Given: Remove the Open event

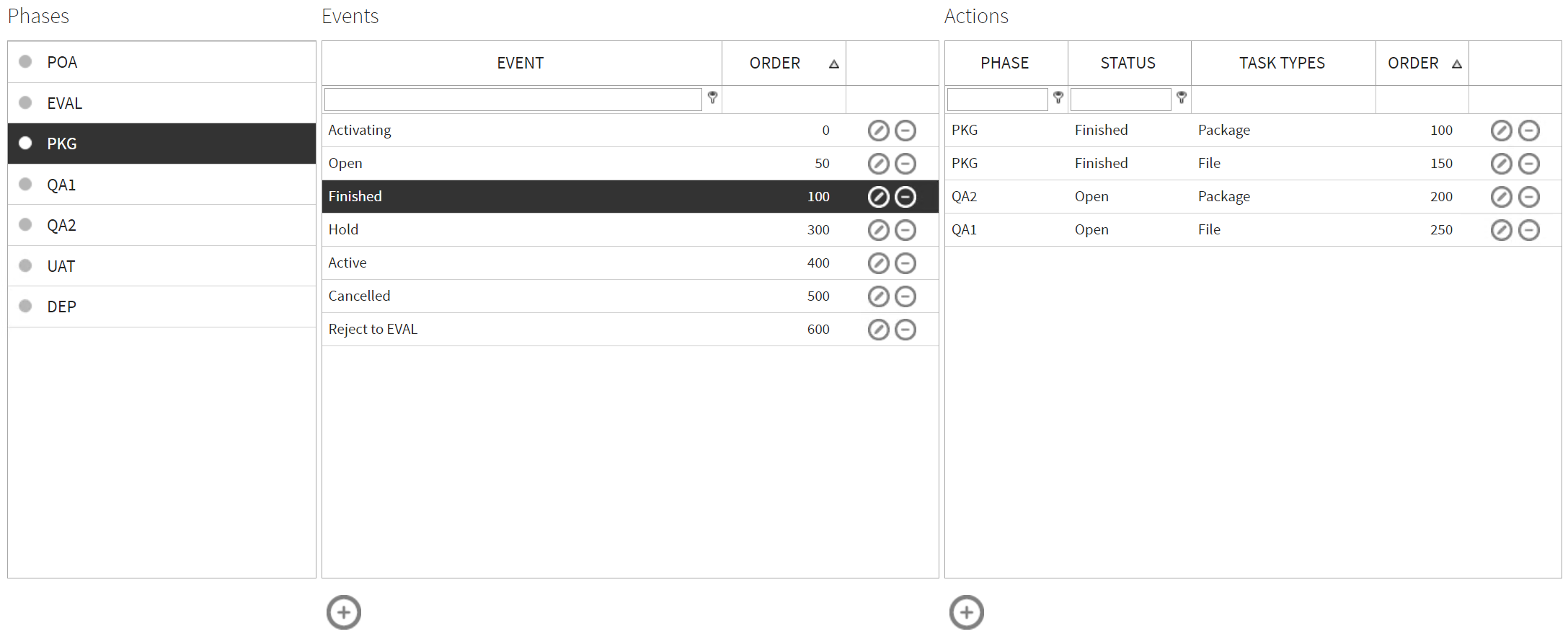Looking at the screenshot, I should pos(905,164).
